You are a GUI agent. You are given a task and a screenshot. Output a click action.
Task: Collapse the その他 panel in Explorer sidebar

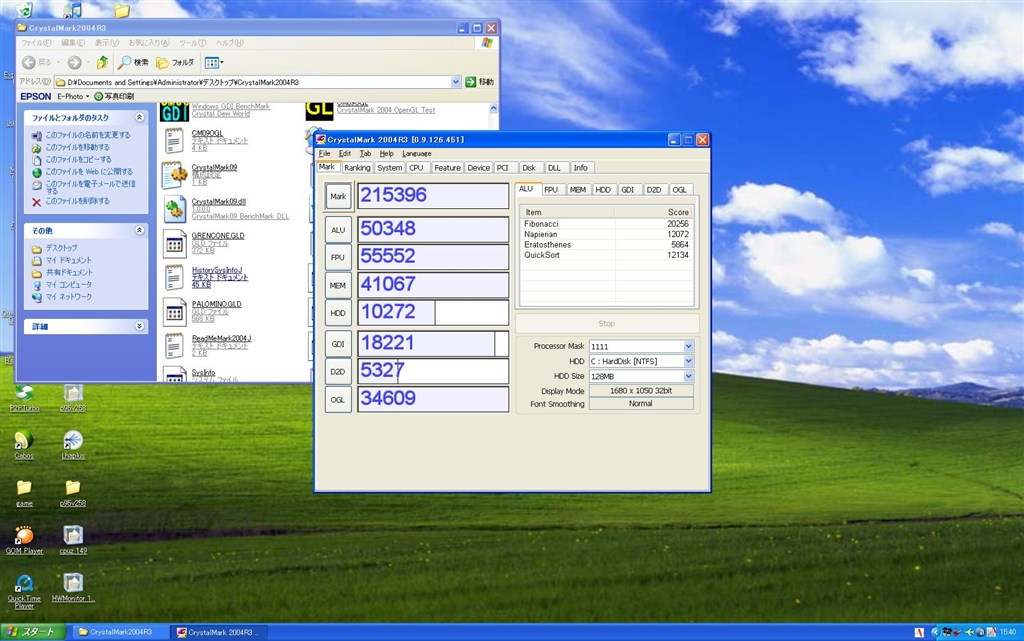point(139,230)
